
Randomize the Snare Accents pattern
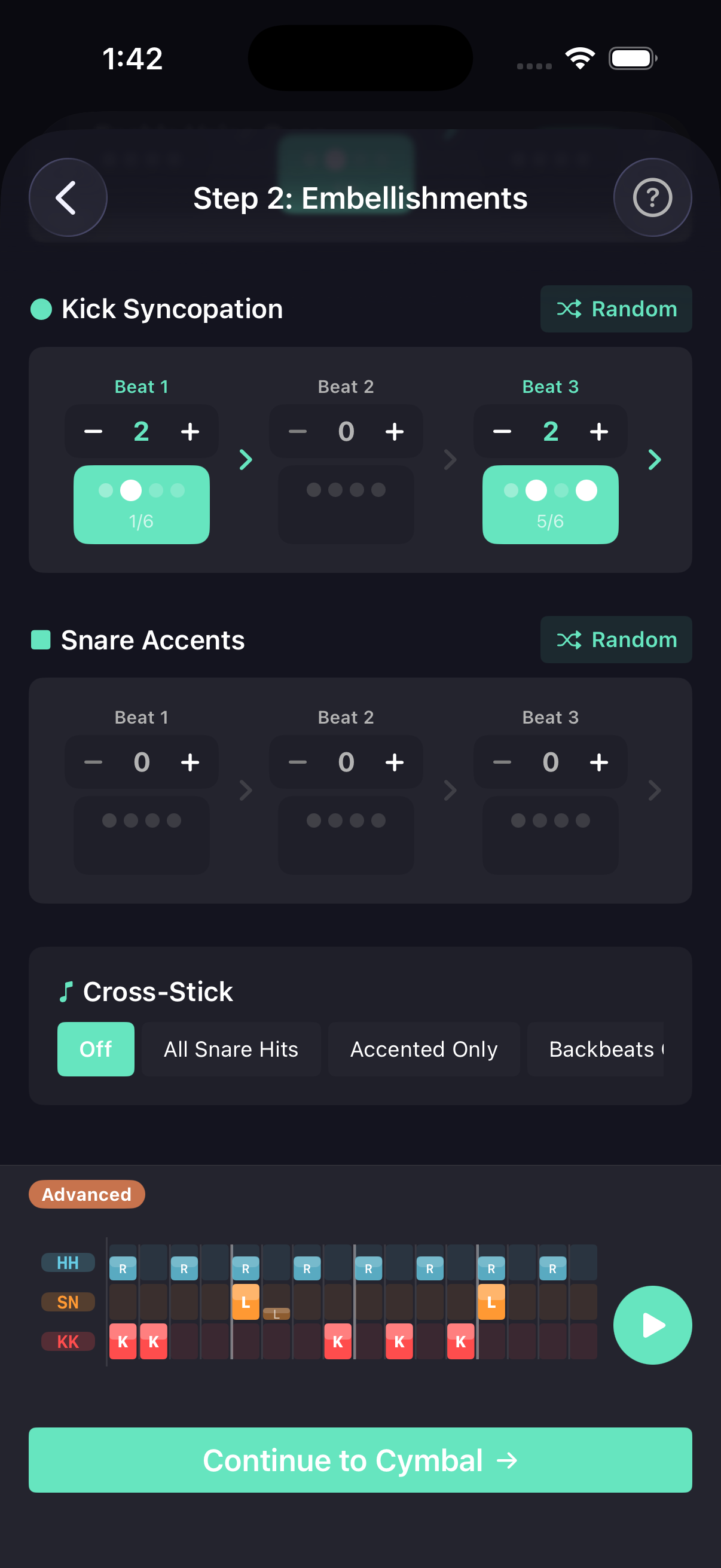tap(616, 639)
